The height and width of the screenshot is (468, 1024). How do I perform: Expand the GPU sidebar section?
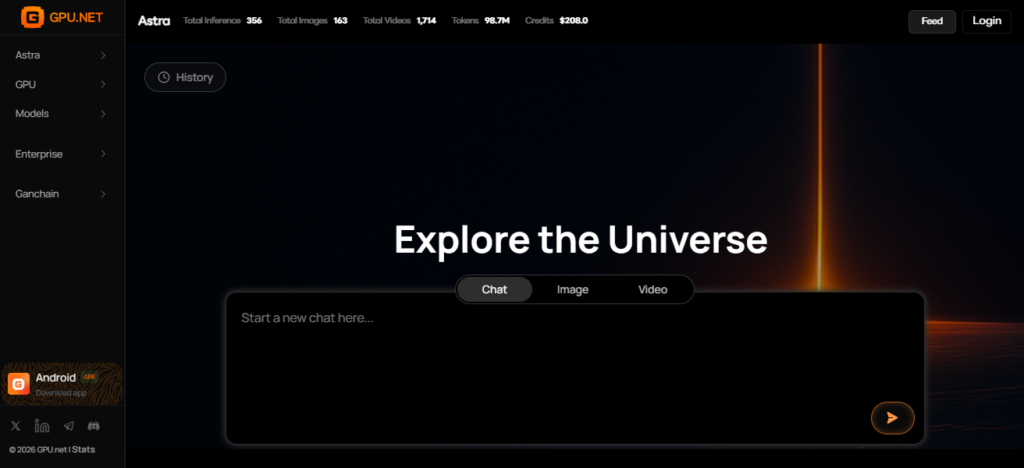61,85
